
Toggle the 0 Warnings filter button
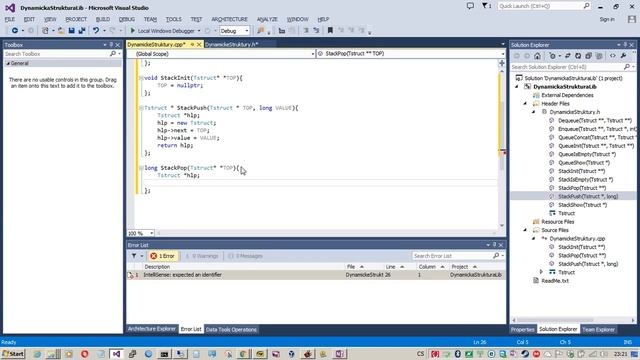tap(202, 256)
